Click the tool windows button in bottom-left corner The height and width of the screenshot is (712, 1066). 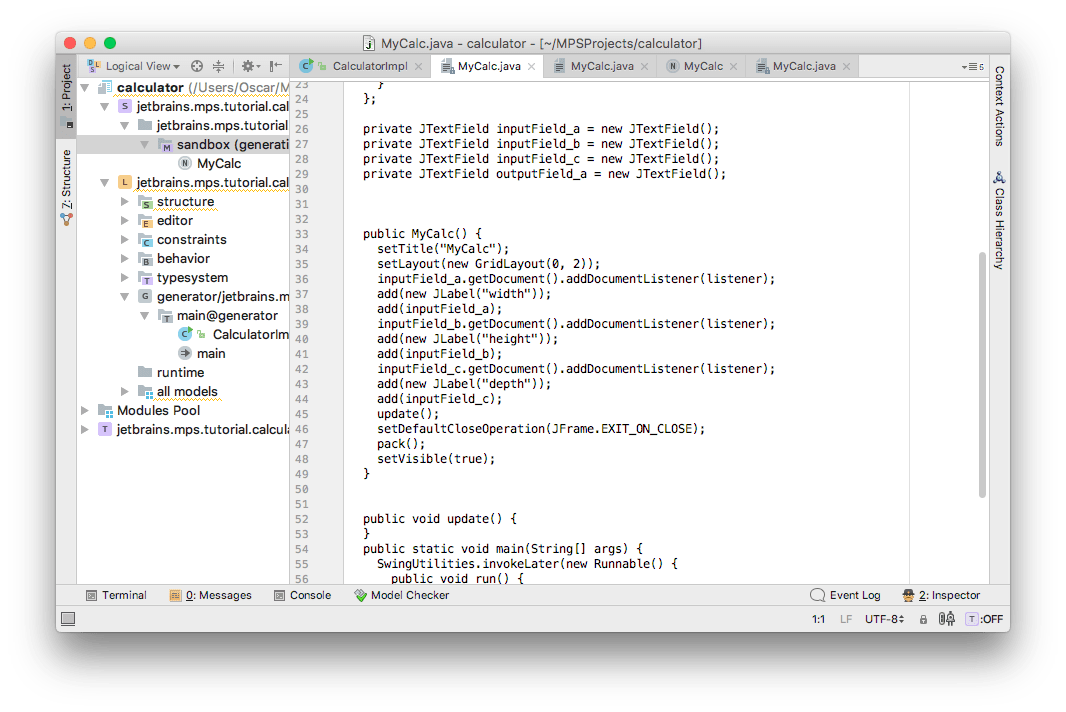click(67, 620)
